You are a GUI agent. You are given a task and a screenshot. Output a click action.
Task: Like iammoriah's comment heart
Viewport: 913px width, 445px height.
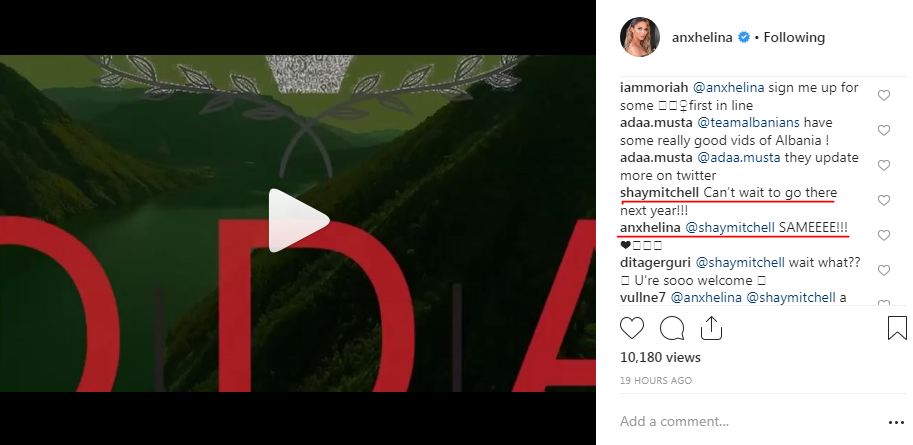click(884, 96)
